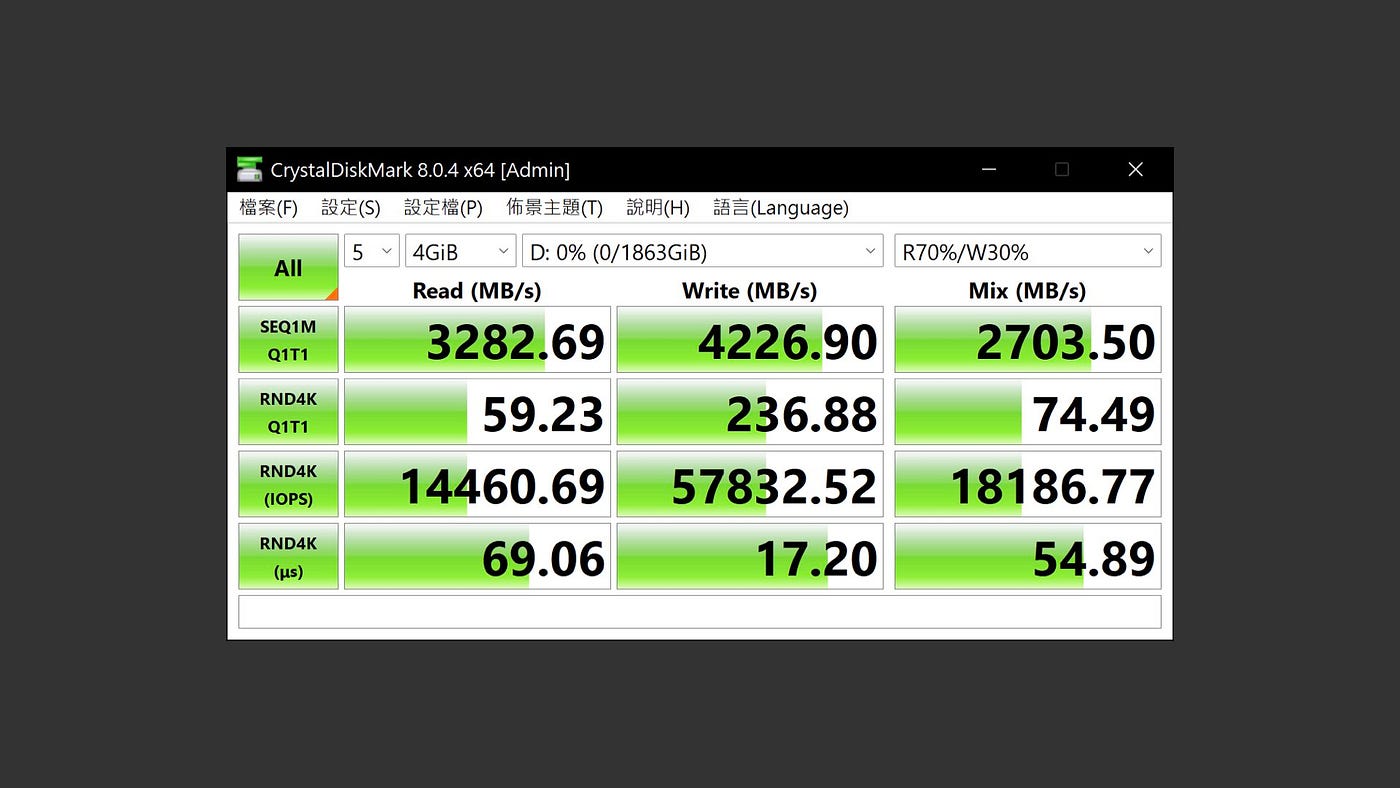Click the latency read value 69.06
The width and height of the screenshot is (1400, 788).
point(478,557)
